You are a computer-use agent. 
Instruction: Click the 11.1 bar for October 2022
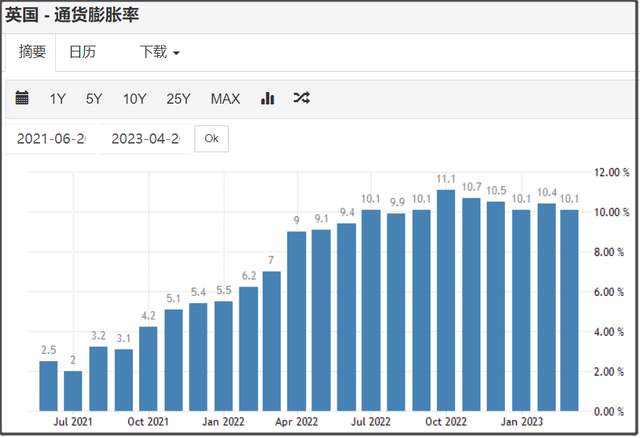click(x=446, y=300)
